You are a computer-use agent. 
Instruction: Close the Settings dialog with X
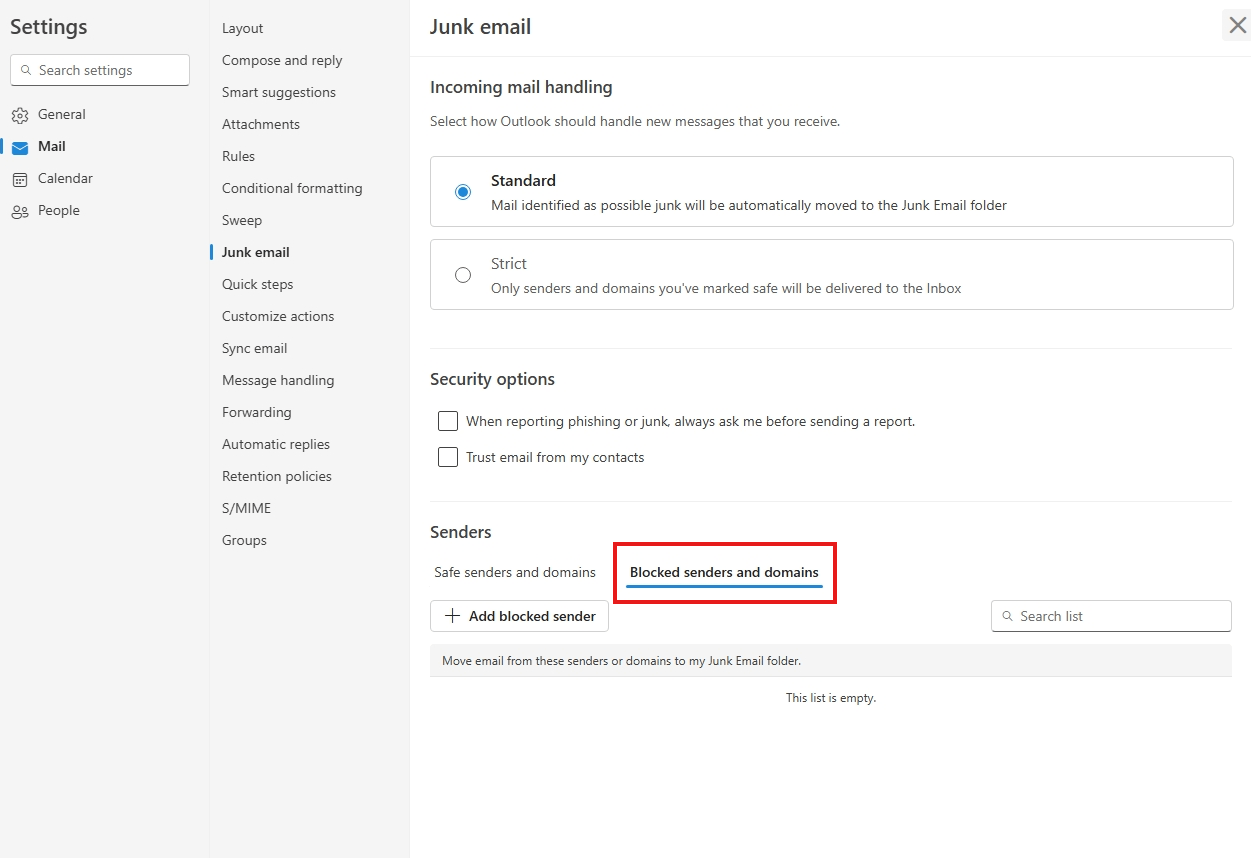pyautogui.click(x=1237, y=26)
